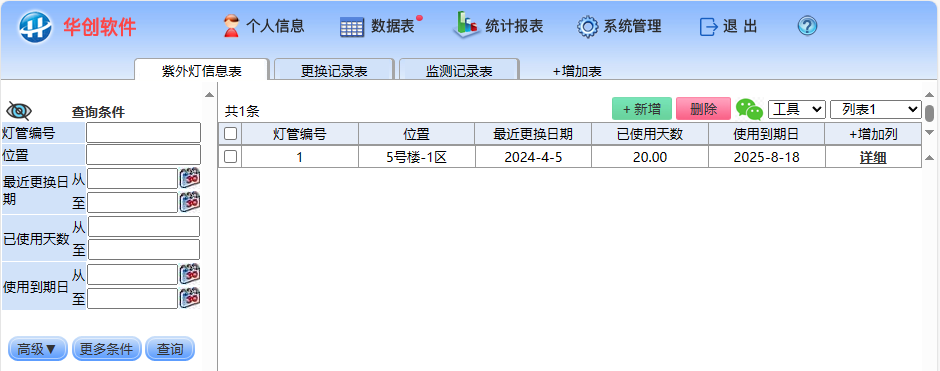Click +增加列 to add a column
940x371 pixels.
(x=873, y=134)
